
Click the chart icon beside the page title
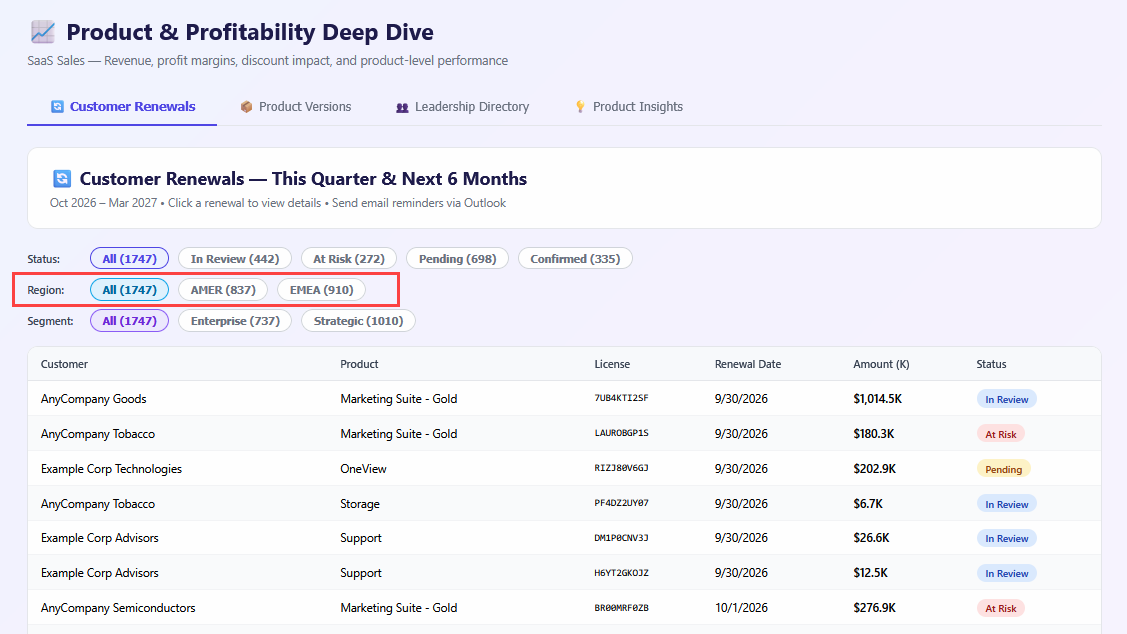pos(42,32)
